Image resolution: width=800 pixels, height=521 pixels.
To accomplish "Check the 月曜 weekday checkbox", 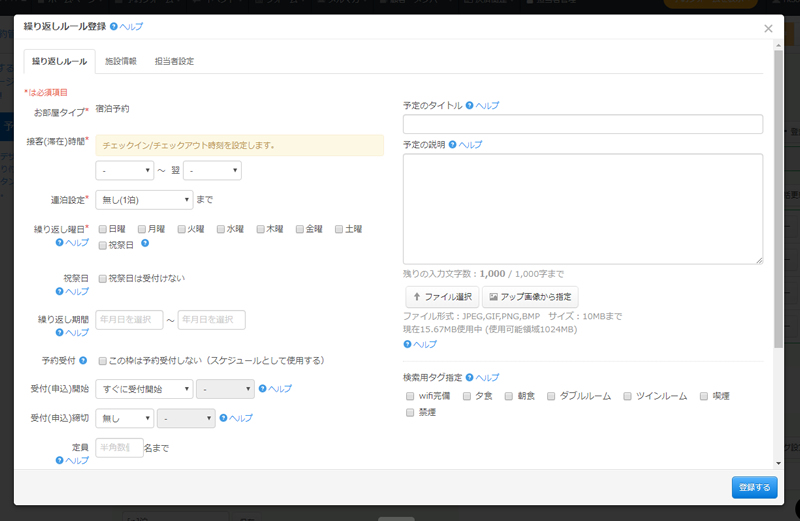I will [x=143, y=229].
